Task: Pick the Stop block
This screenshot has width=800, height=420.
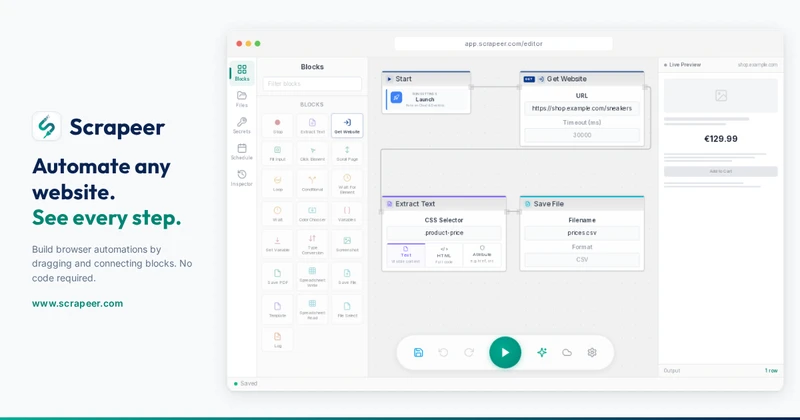Action: coord(278,126)
